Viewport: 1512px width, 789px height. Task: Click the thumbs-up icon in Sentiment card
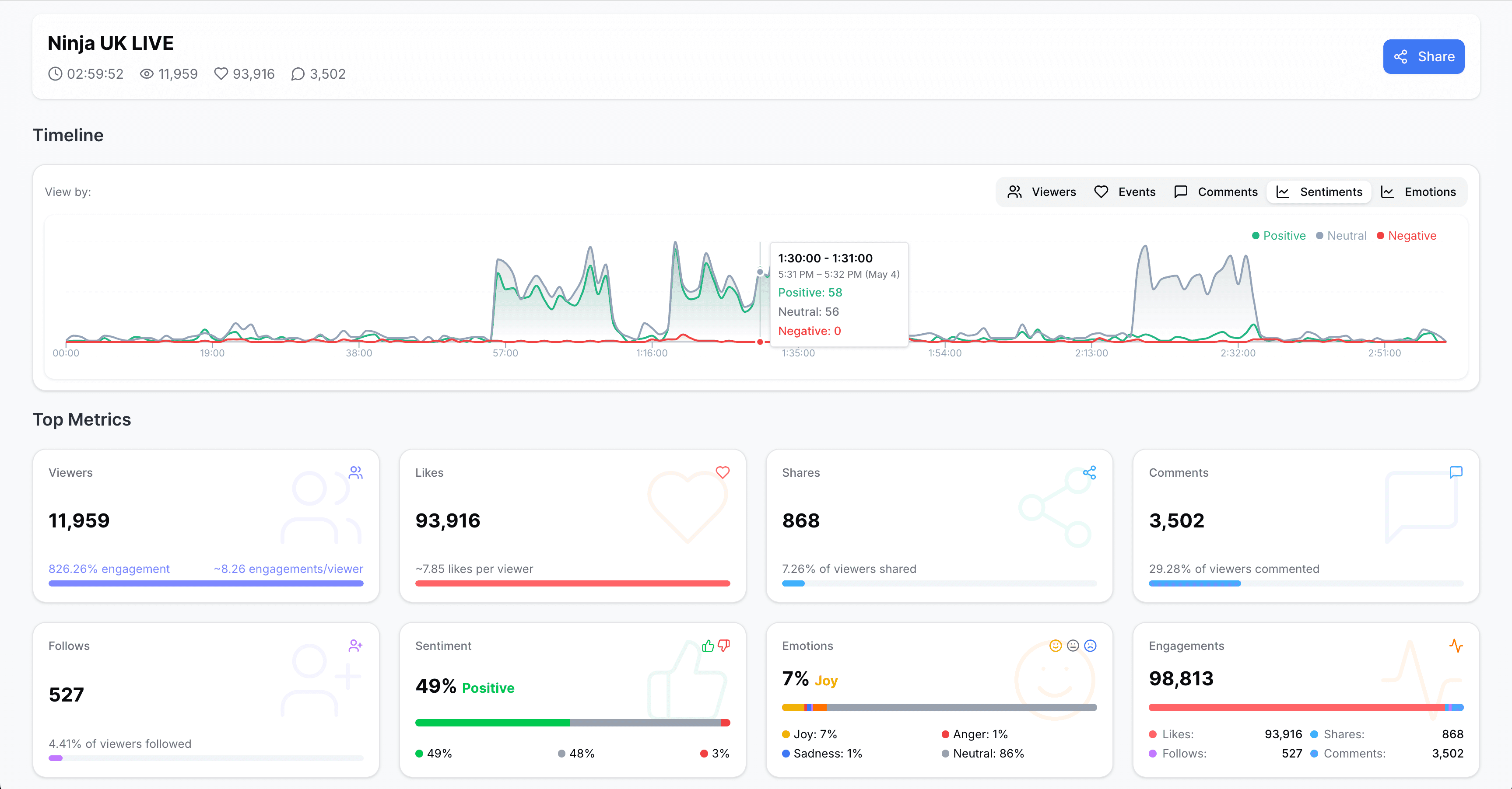tap(708, 645)
